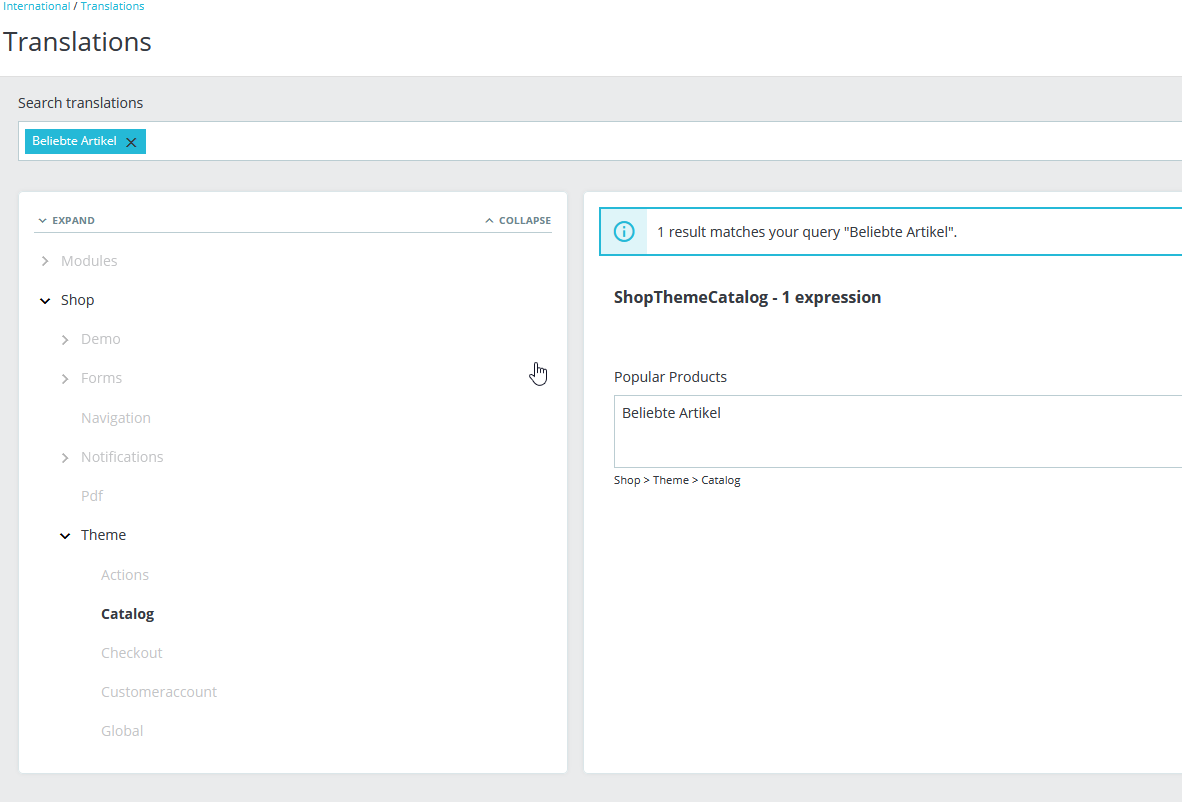The height and width of the screenshot is (802, 1182).
Task: Click the info icon in results alert
Action: point(624,231)
